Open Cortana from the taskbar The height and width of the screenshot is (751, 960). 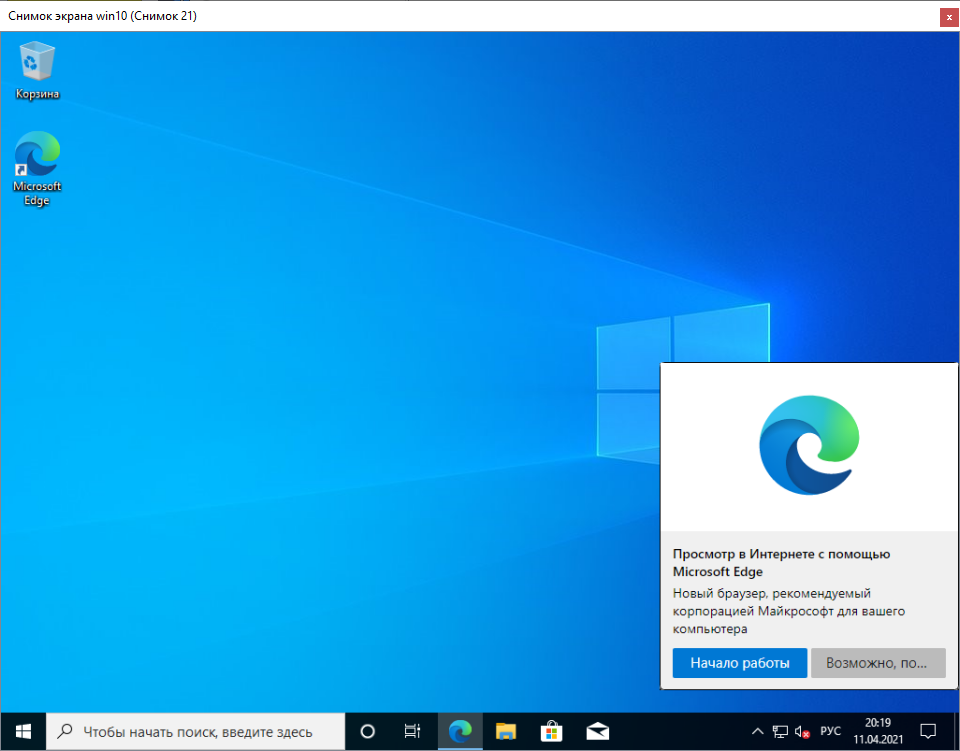[x=367, y=731]
